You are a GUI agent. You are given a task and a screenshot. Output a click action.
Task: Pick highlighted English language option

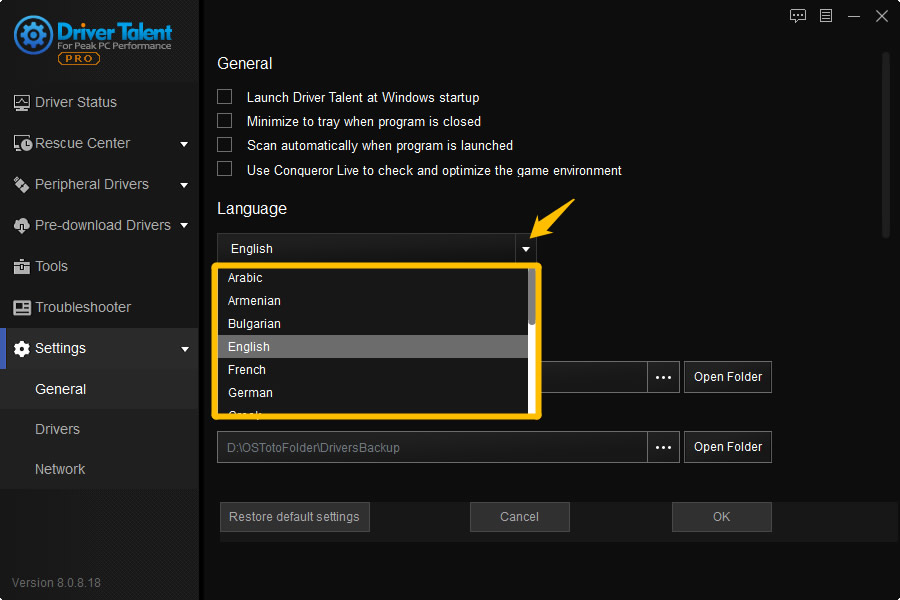[373, 347]
